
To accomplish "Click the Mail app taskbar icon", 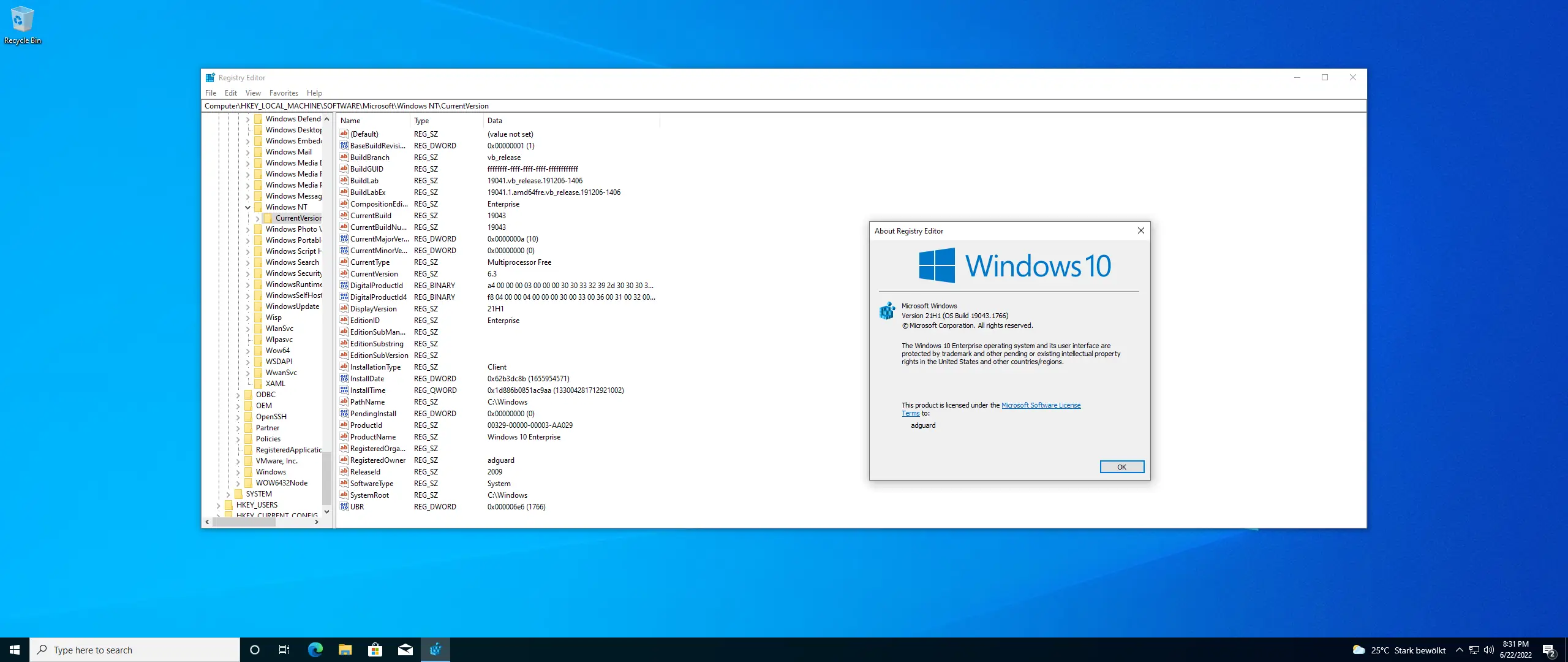I will [x=405, y=650].
